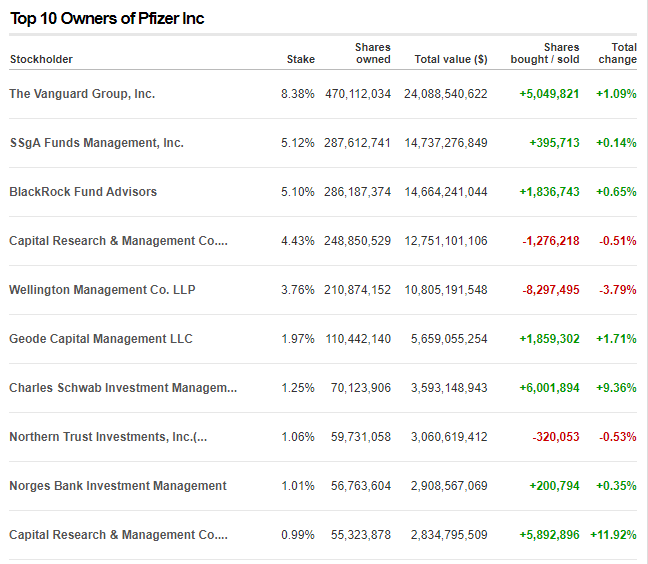
Task: Select Wellington's -8,297,495 shares sold value
Action: pyautogui.click(x=550, y=290)
